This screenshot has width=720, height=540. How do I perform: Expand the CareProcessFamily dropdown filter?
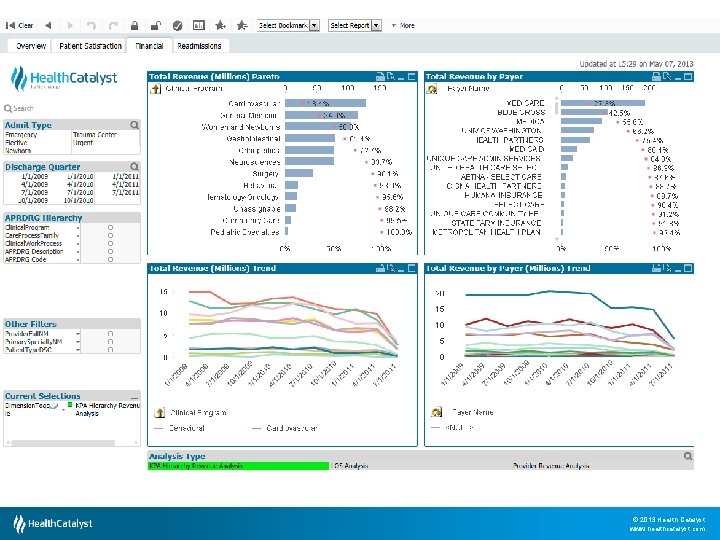(78, 236)
